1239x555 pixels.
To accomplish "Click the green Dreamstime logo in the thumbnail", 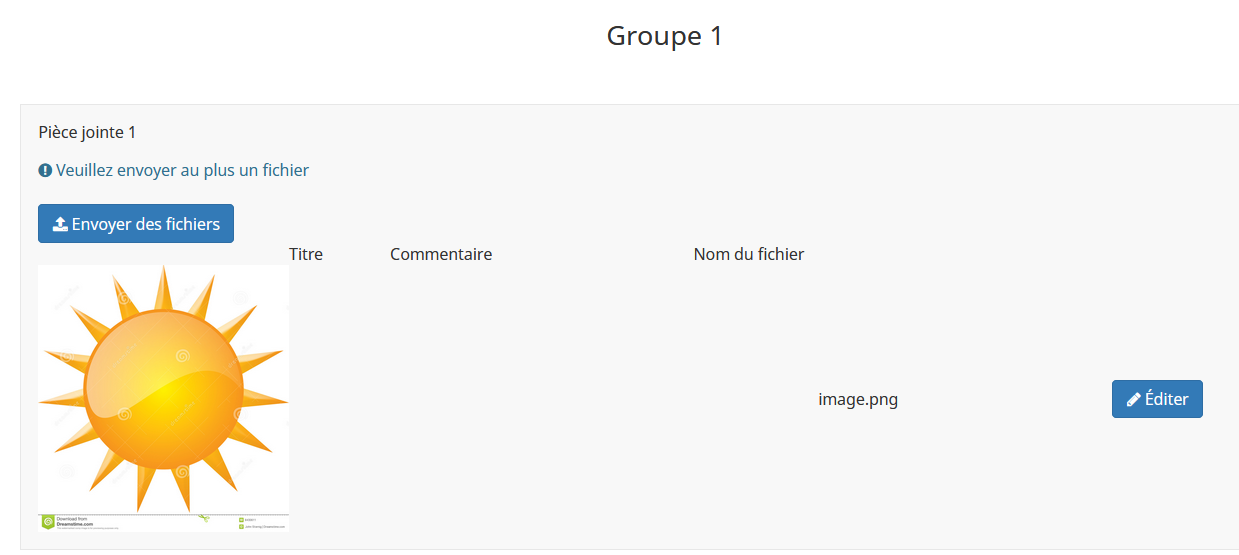I will [x=47, y=522].
